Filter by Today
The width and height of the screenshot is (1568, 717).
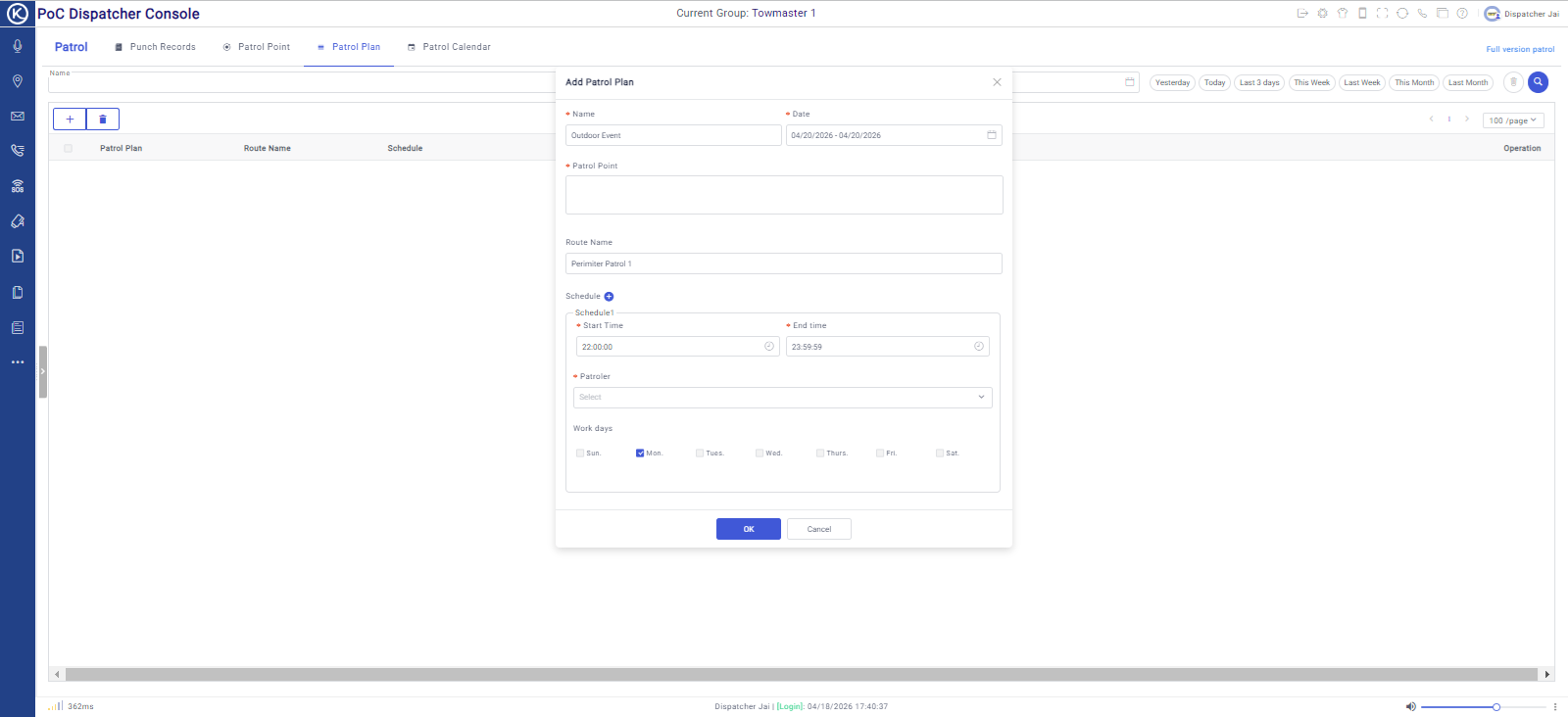1215,82
